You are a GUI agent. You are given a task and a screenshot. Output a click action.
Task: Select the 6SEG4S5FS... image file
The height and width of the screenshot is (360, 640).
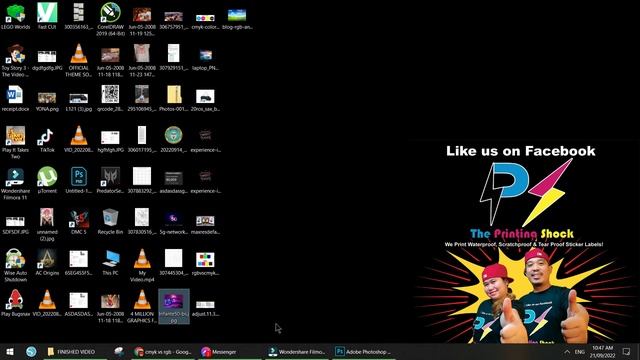click(x=78, y=263)
